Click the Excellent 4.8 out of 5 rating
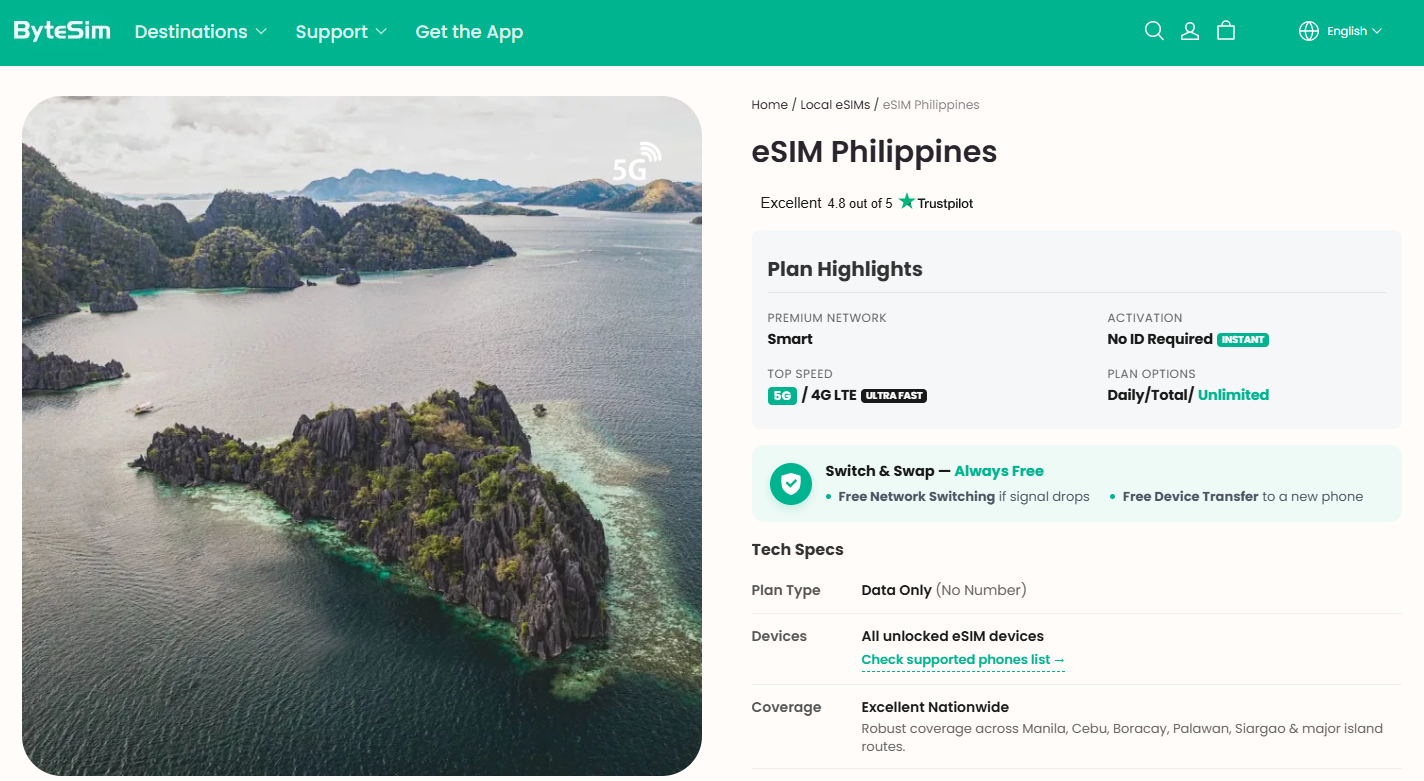The height and width of the screenshot is (781, 1424). pos(826,203)
